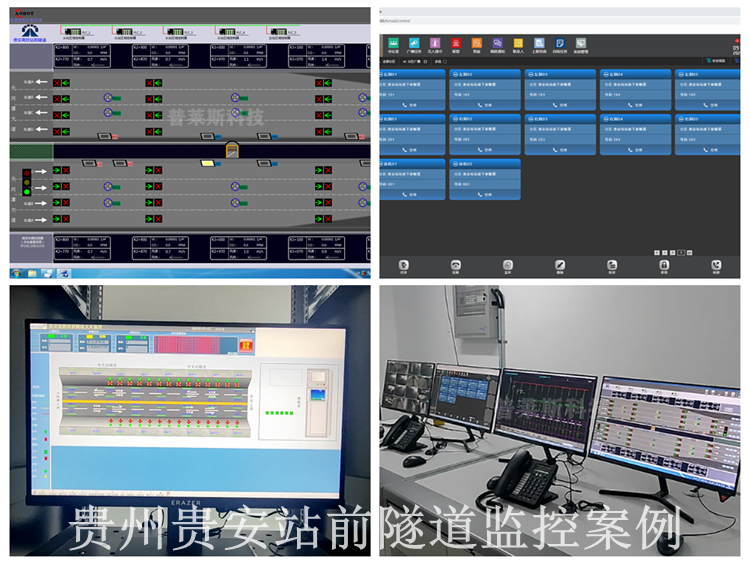
Task: Select the K2+800 sensor box in upper data strip
Action: 82,56
